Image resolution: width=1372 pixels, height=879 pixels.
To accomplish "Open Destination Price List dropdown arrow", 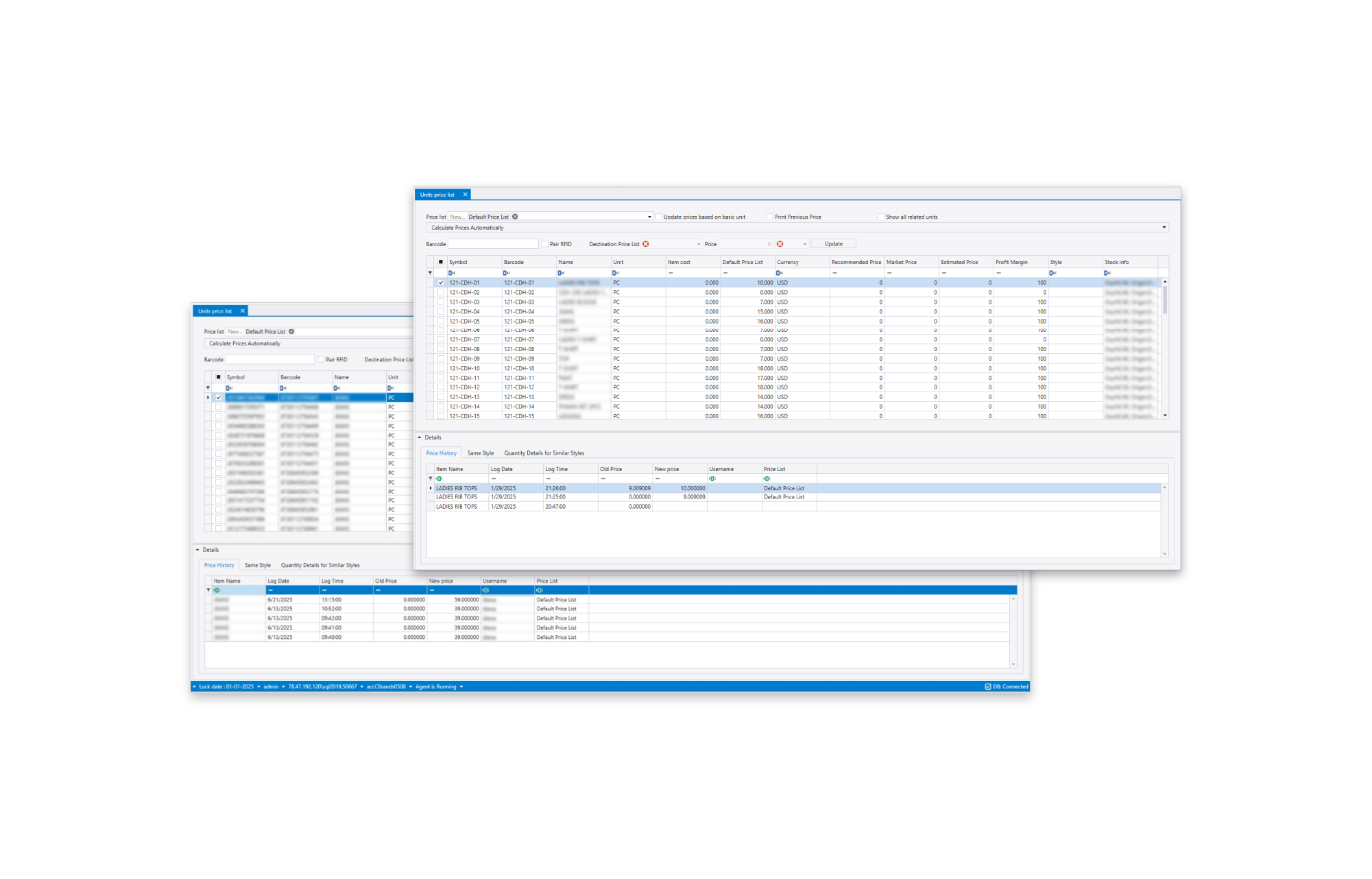I will (699, 244).
